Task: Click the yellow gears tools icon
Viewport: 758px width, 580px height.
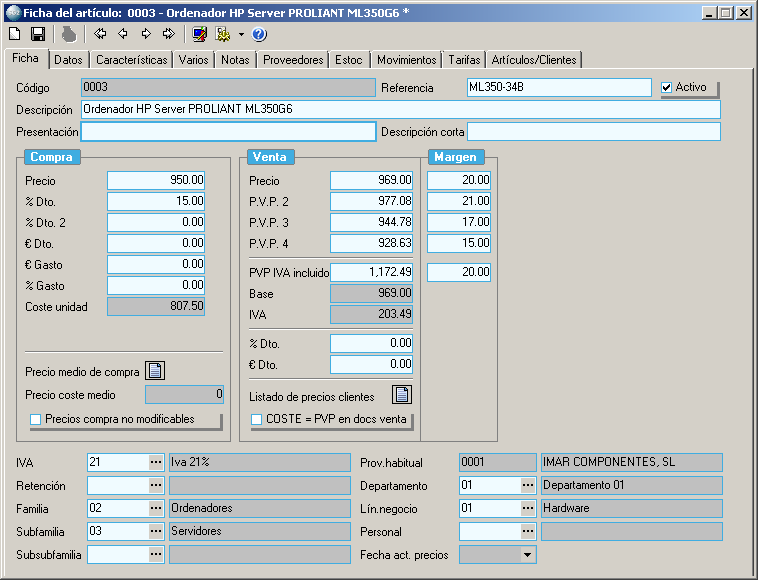Action: tap(223, 34)
